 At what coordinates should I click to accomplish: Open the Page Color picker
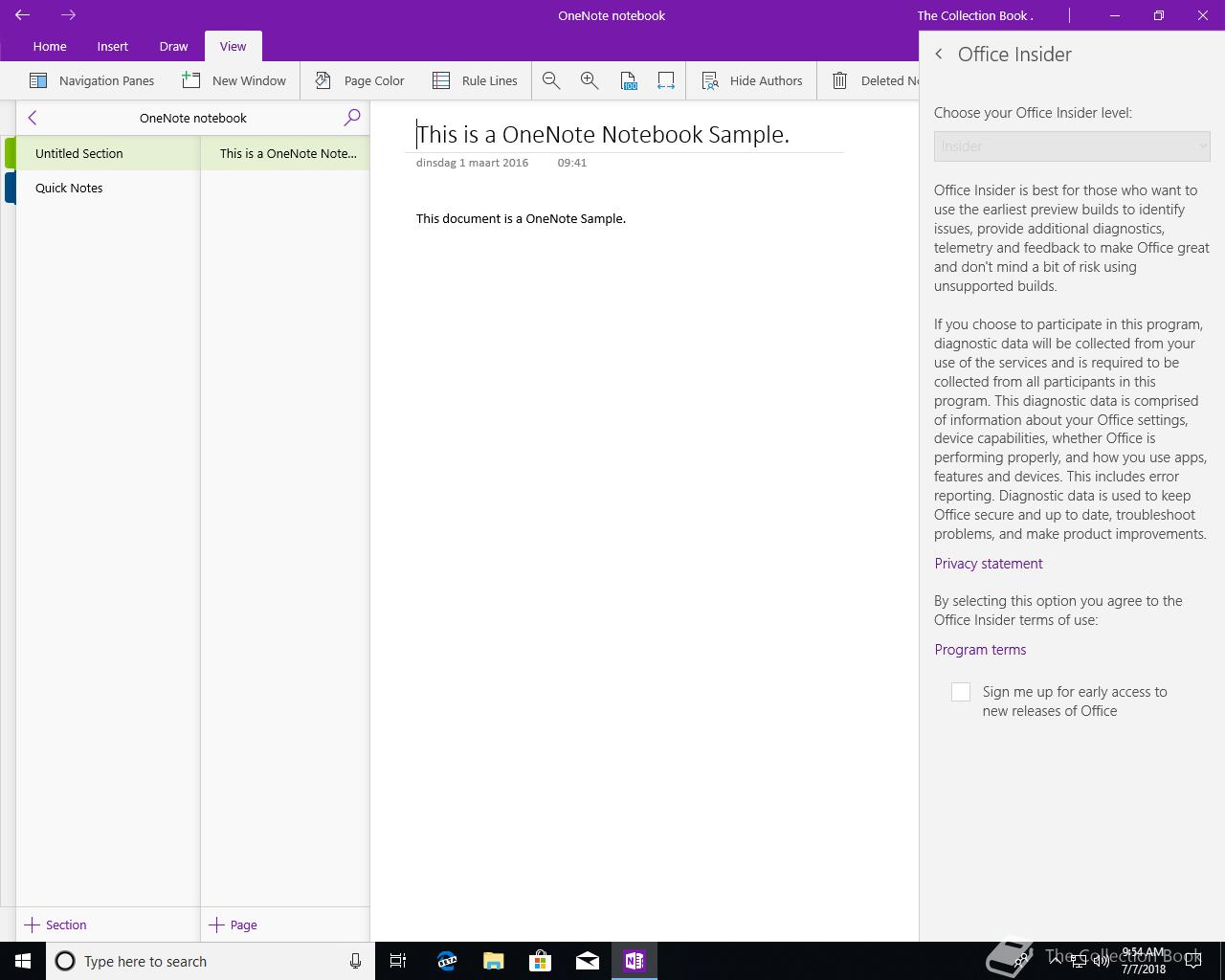click(x=360, y=80)
